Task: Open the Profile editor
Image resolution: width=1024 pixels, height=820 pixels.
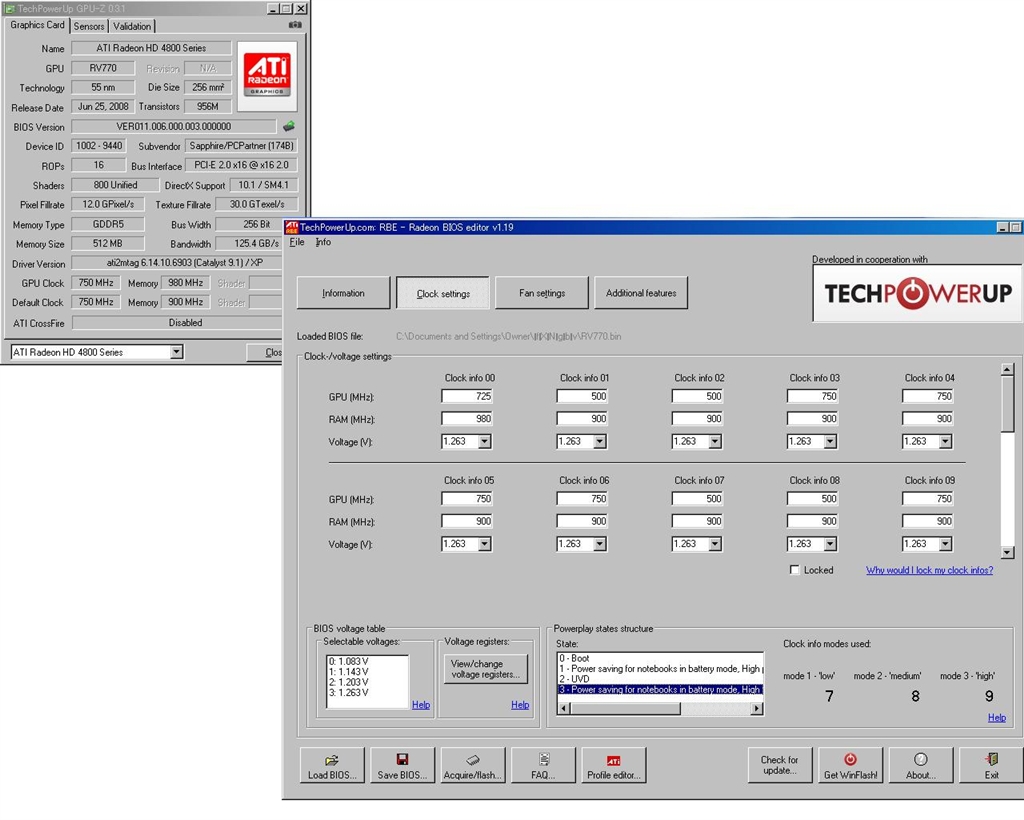Action: point(614,765)
